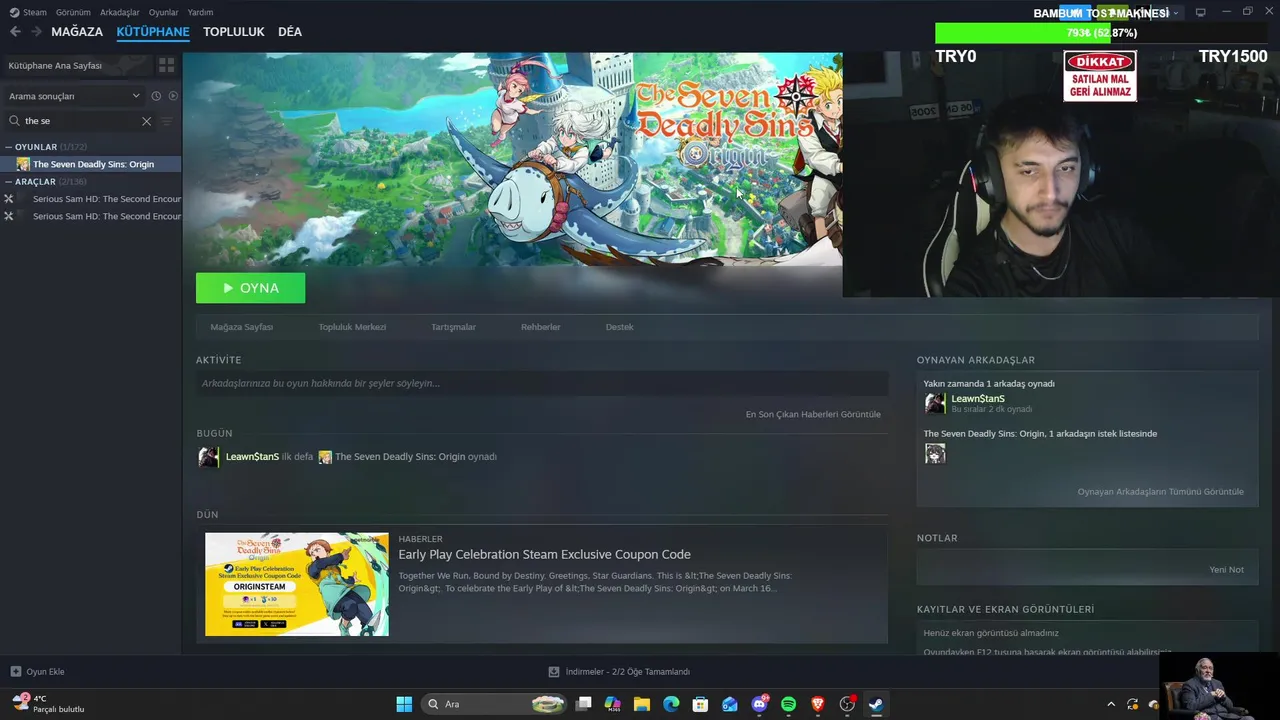Click Oyun Ekle at bottom left

click(x=37, y=672)
